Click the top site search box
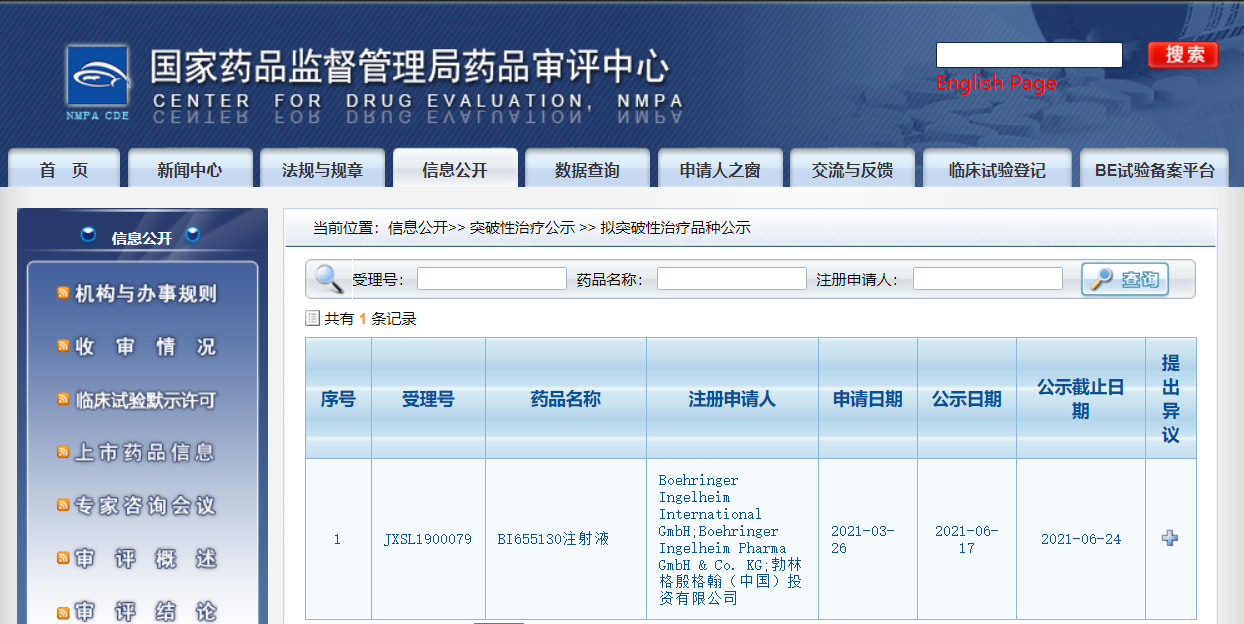Image resolution: width=1244 pixels, height=624 pixels. coord(1028,55)
